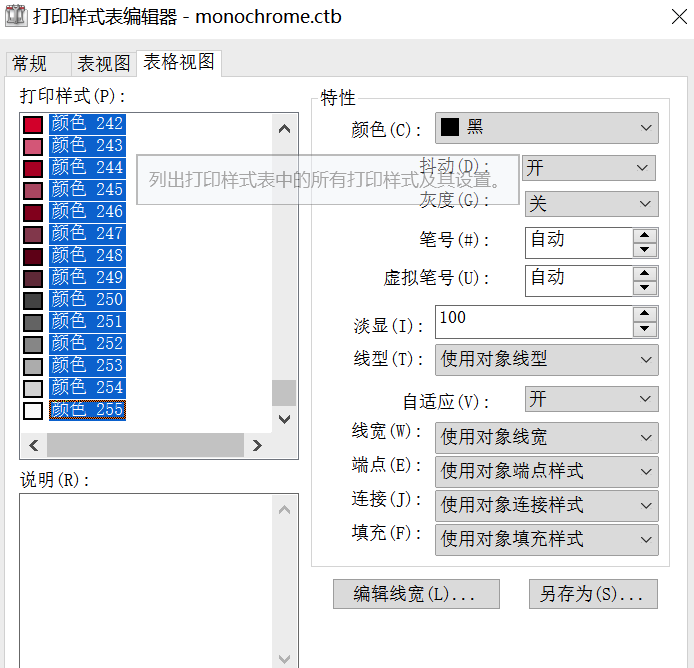Switch to the 常规 tab
This screenshot has height=668, width=694.
pos(38,64)
